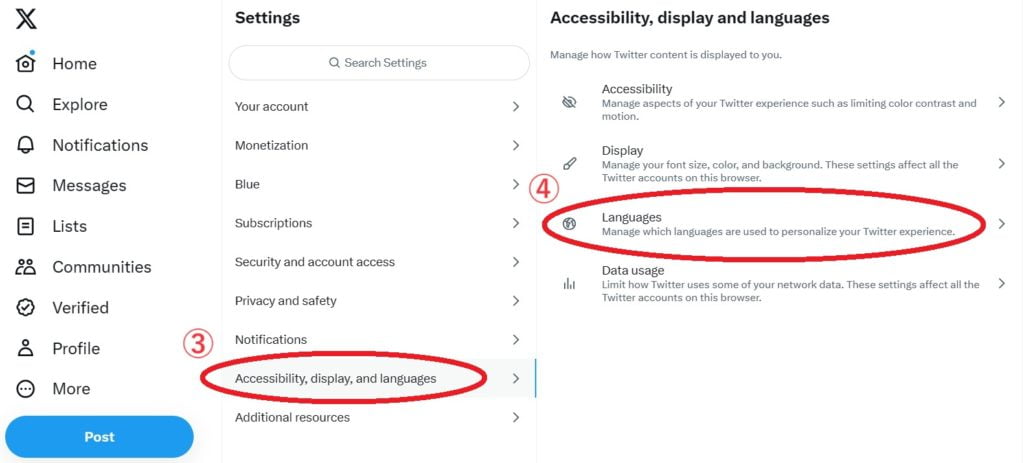Select Accessibility, display, and languages
This screenshot has height=463, width=1024.
[336, 378]
